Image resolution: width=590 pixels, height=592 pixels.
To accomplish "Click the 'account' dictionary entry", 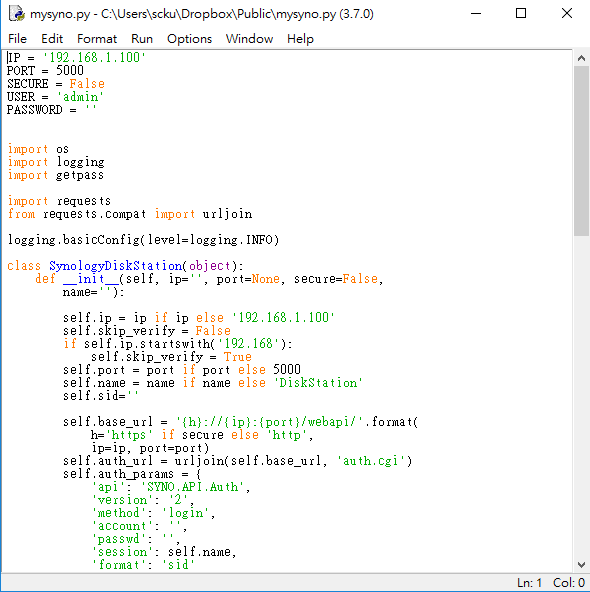I will point(139,526).
